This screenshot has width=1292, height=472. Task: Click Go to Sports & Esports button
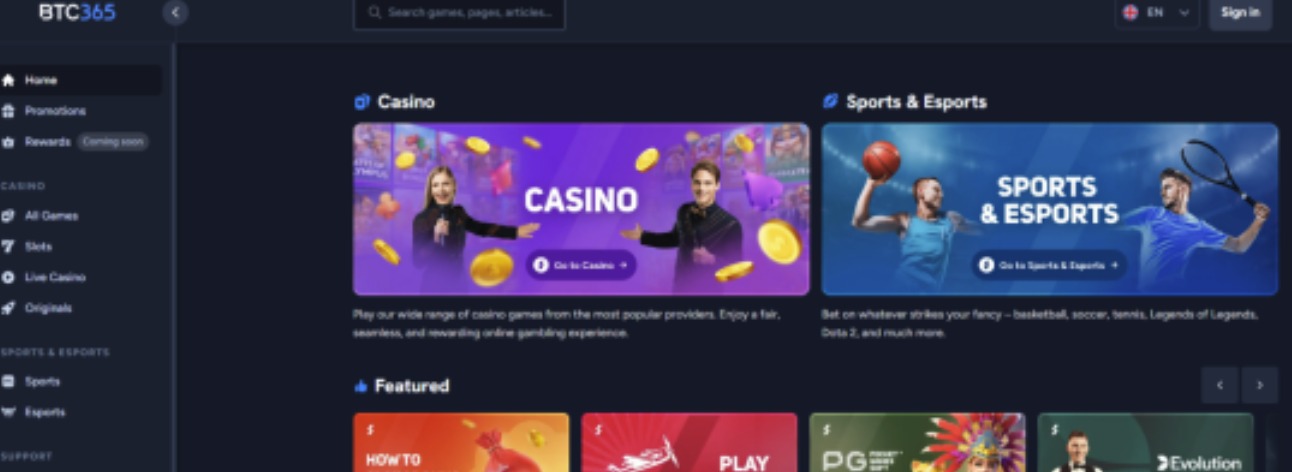1049,265
